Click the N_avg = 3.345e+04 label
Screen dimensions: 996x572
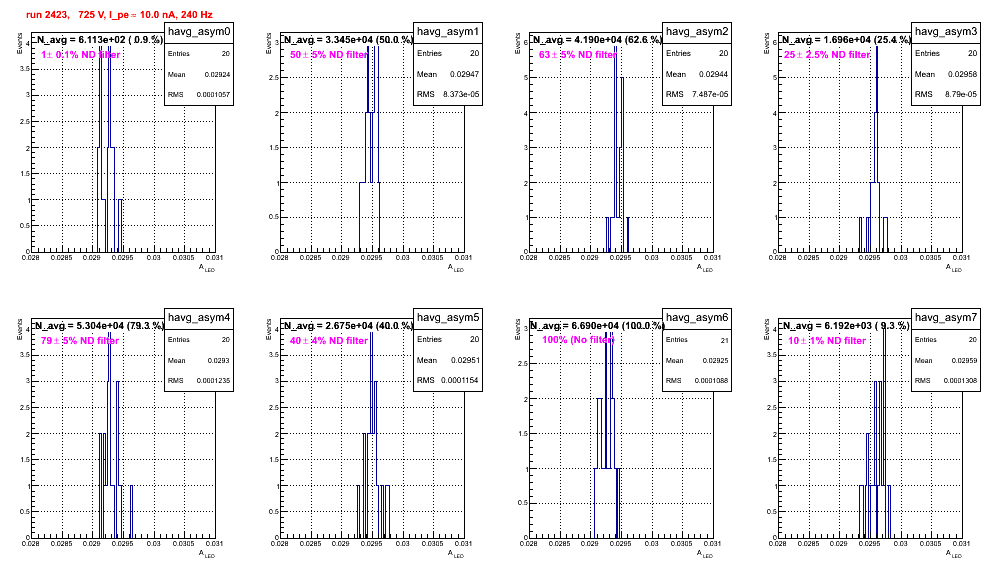(x=349, y=40)
